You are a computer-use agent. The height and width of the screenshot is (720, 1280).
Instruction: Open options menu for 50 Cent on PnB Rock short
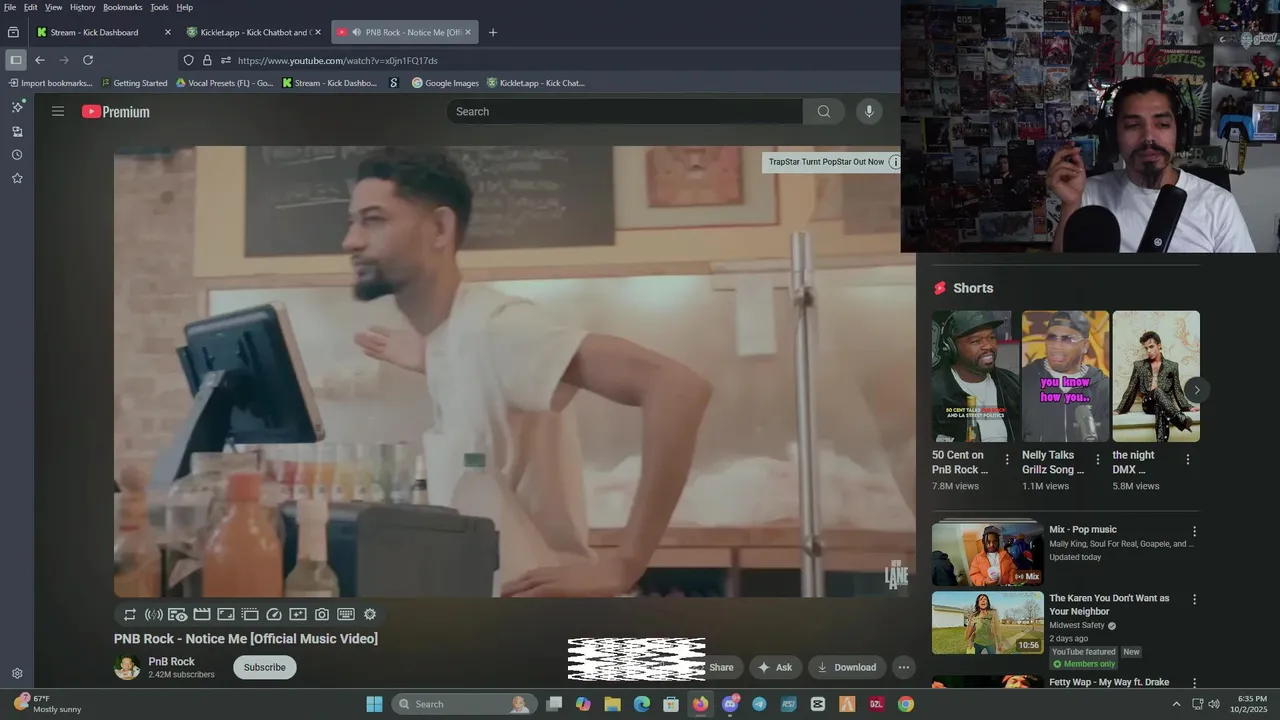pos(1007,460)
